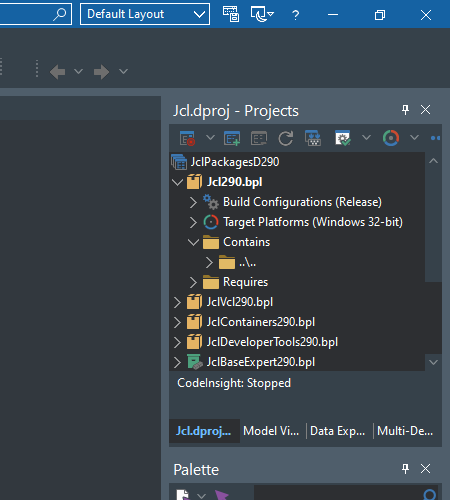Switch to the Model Vi... tab
The height and width of the screenshot is (500, 450).
[271, 431]
